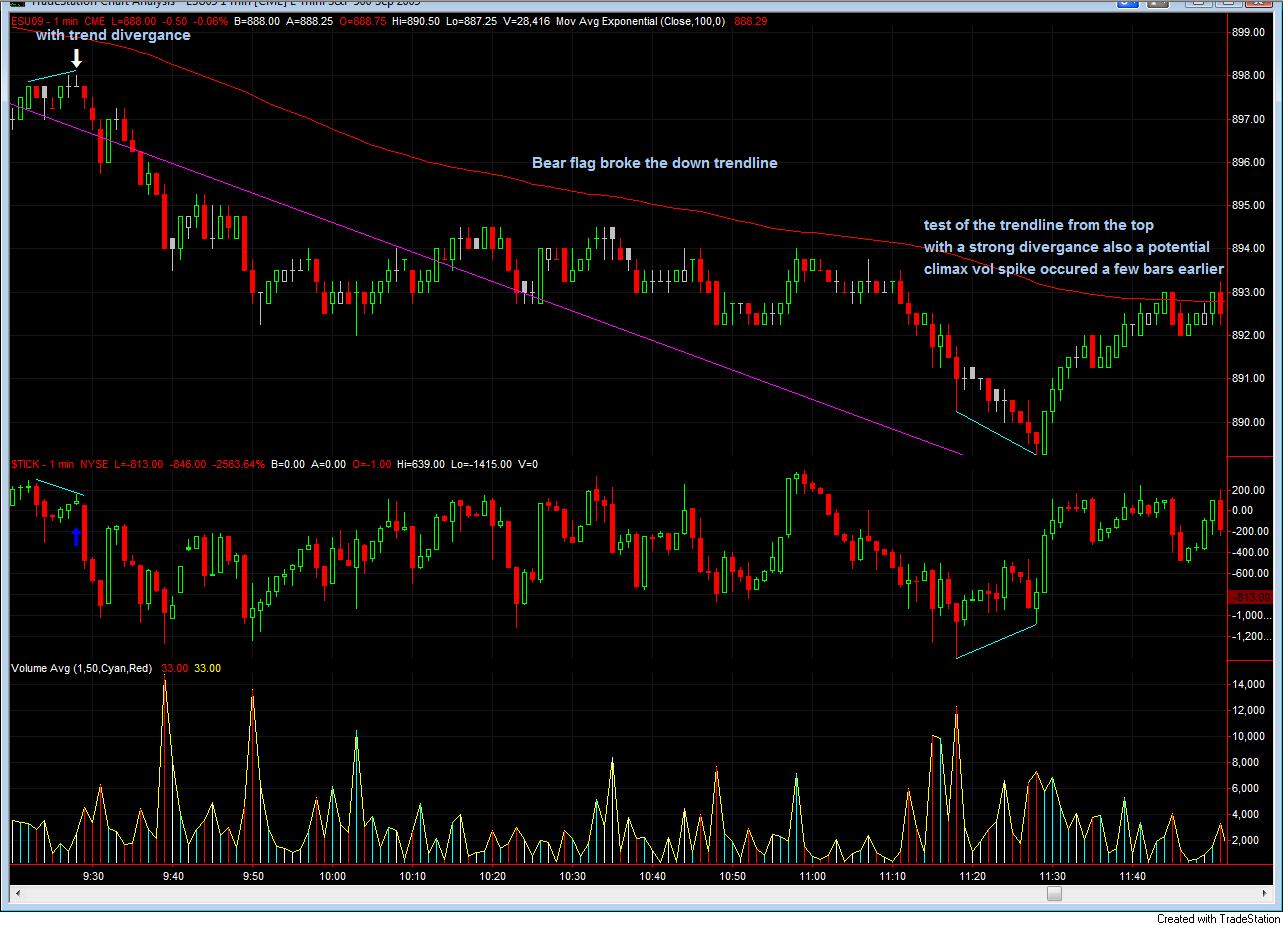Click the 200.00 $TICK axis label
The width and height of the screenshot is (1283, 925).
pos(1249,490)
